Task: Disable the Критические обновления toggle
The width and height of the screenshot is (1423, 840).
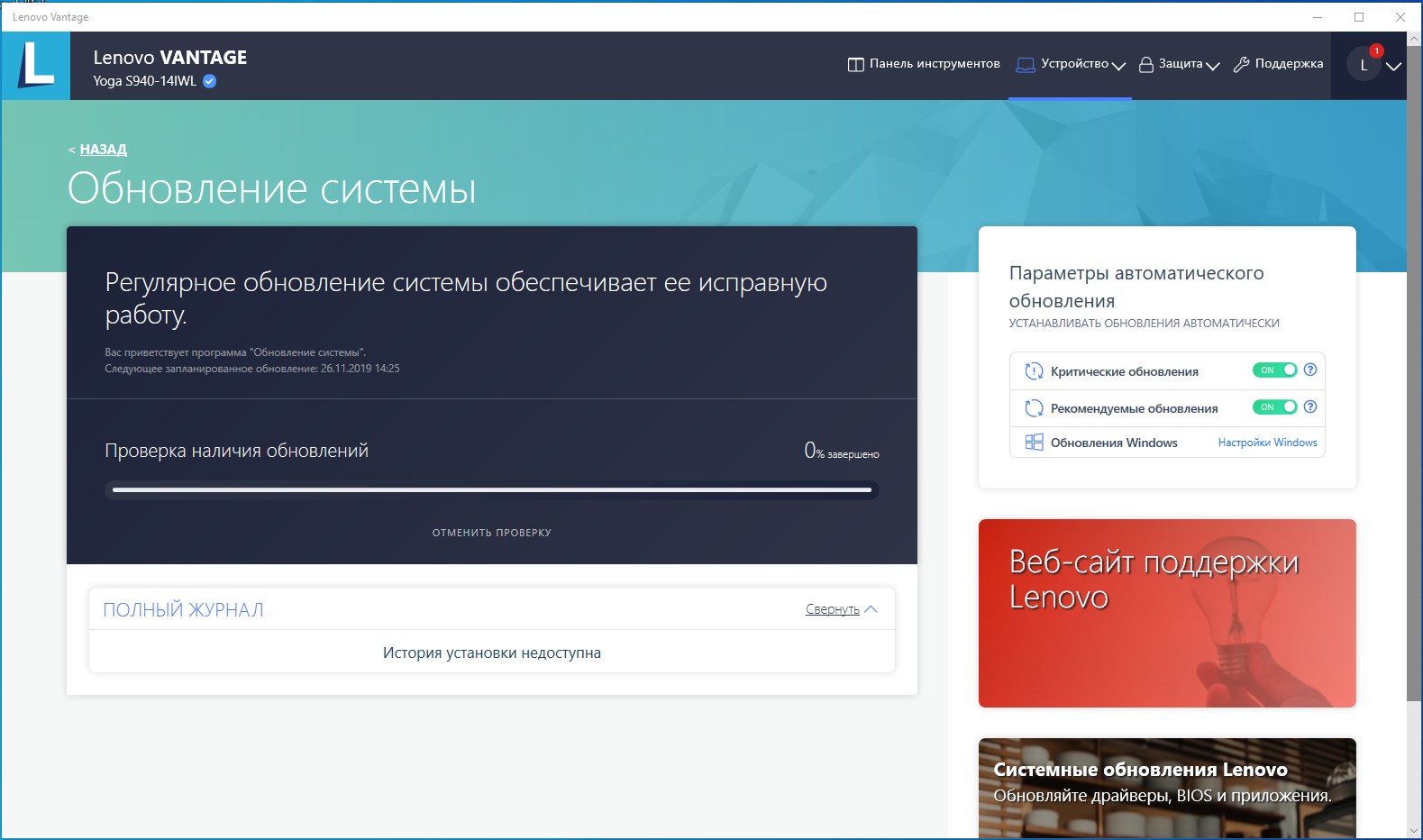Action: (1274, 370)
